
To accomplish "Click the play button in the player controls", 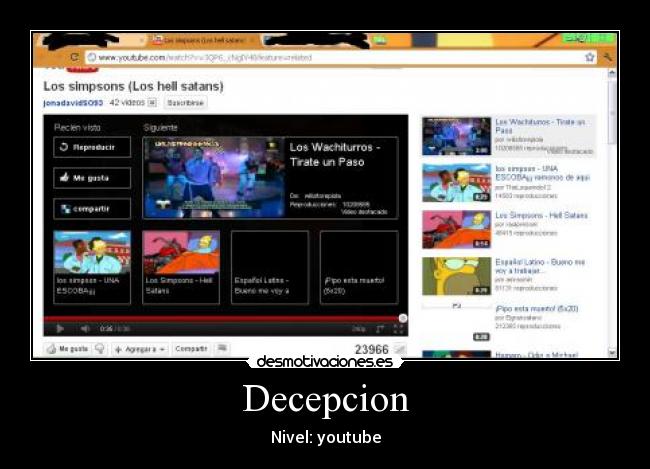I will [60, 329].
